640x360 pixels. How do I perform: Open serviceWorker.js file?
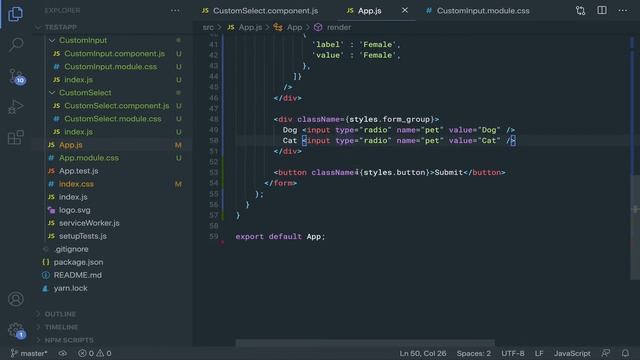pos(89,223)
